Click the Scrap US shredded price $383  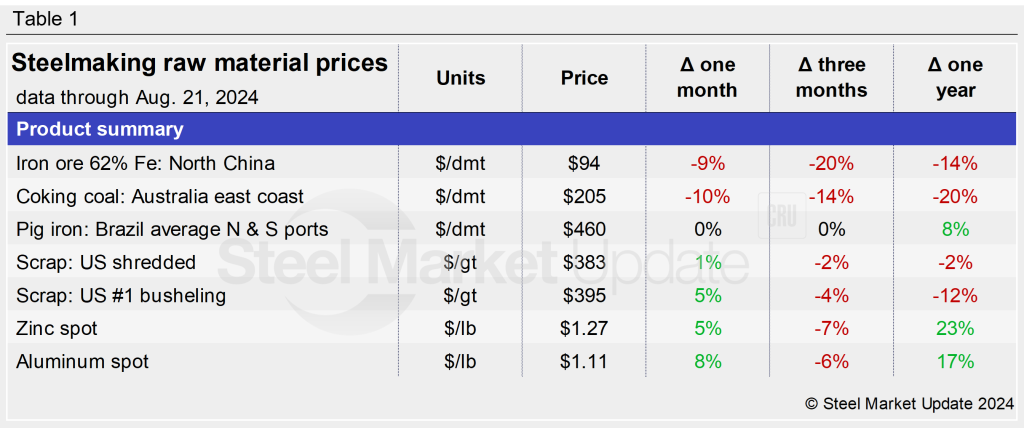pos(585,262)
